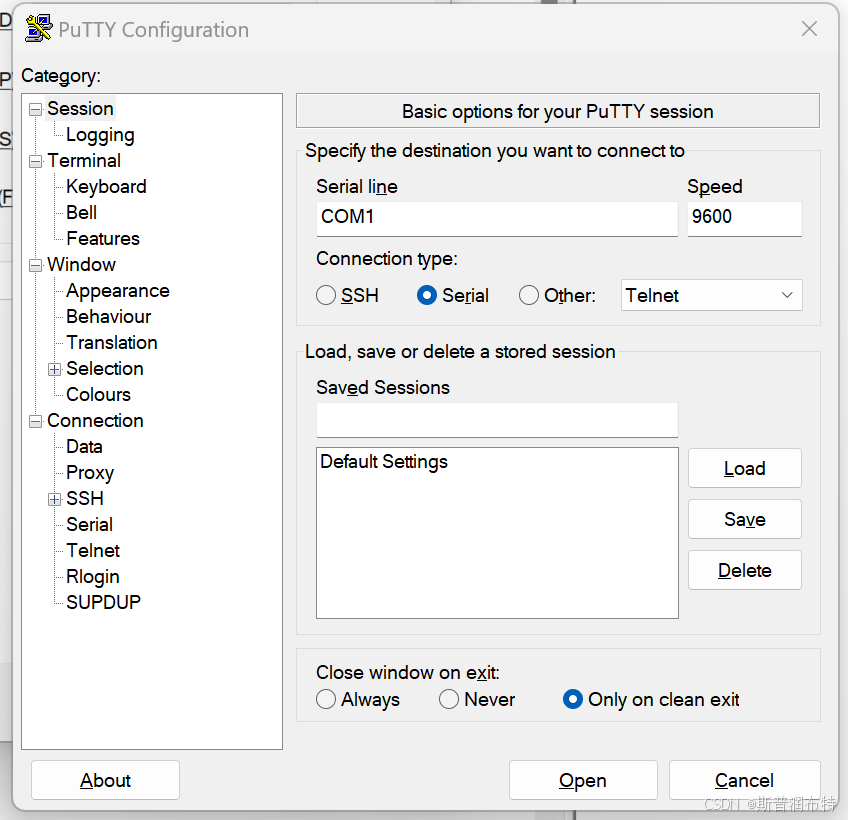Click the Save session button
The height and width of the screenshot is (820, 848).
745,519
